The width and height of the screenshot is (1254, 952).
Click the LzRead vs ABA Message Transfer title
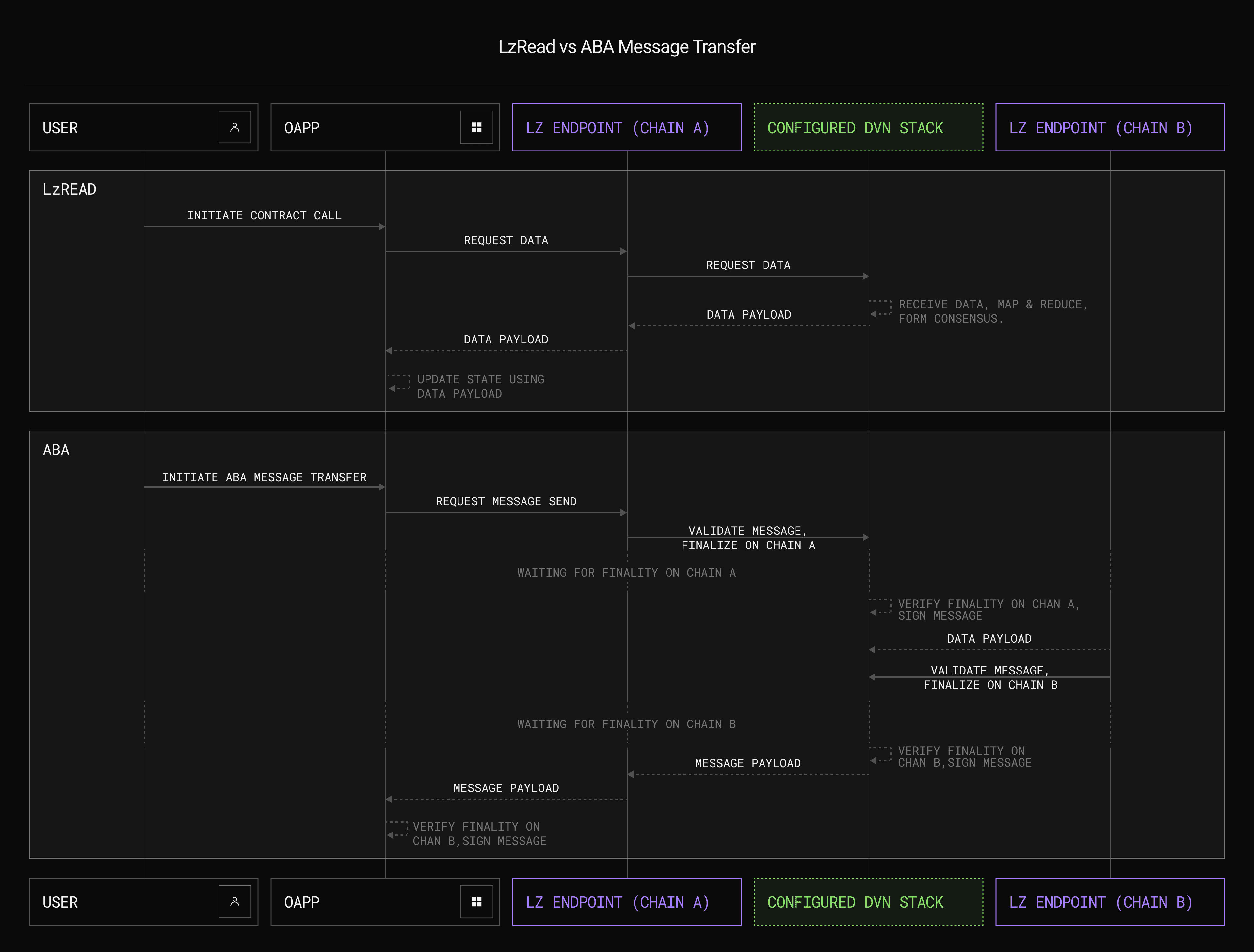pos(626,46)
